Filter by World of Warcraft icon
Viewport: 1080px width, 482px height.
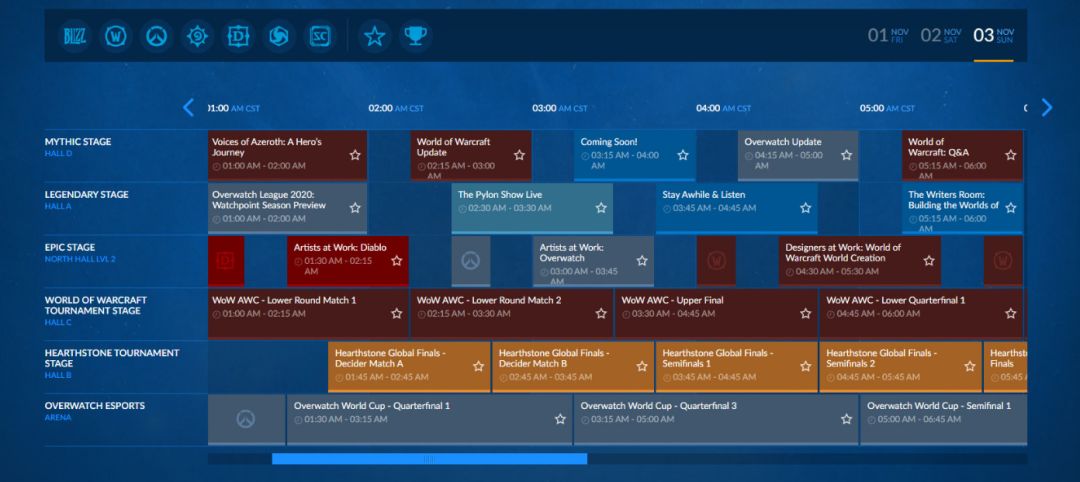115,36
